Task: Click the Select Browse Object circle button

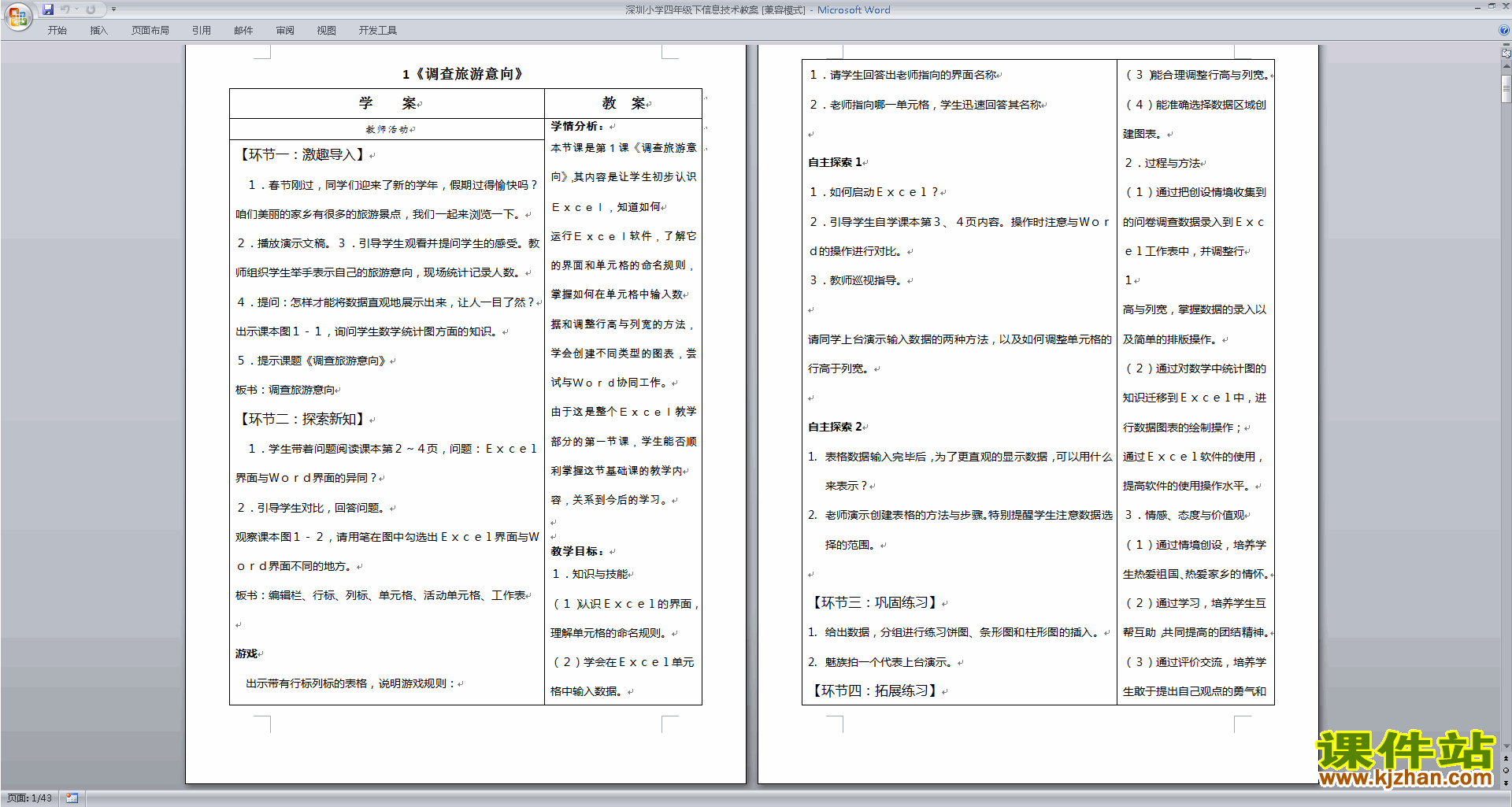Action: [1506, 770]
